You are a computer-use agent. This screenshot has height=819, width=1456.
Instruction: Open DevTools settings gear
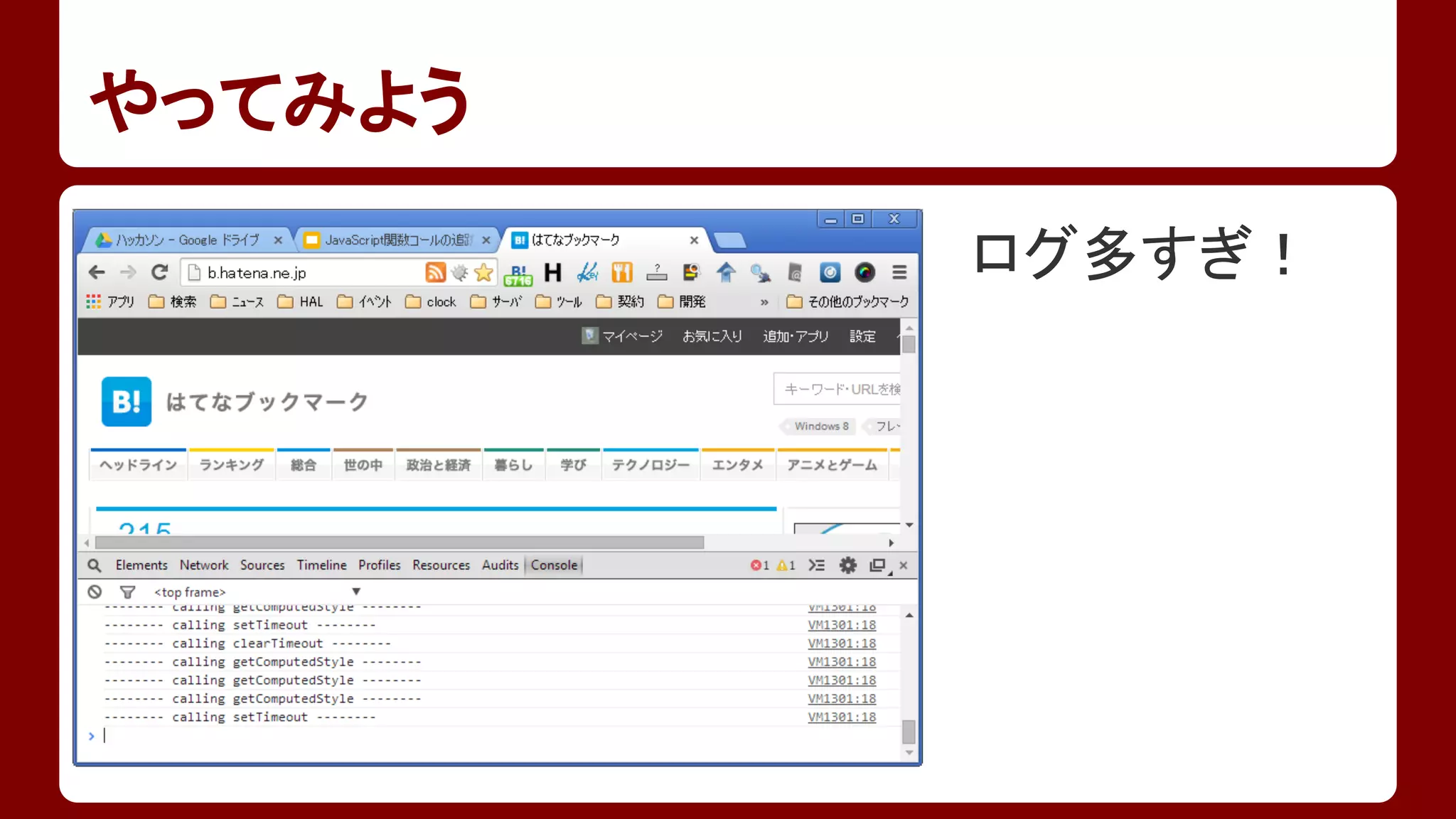(x=847, y=565)
